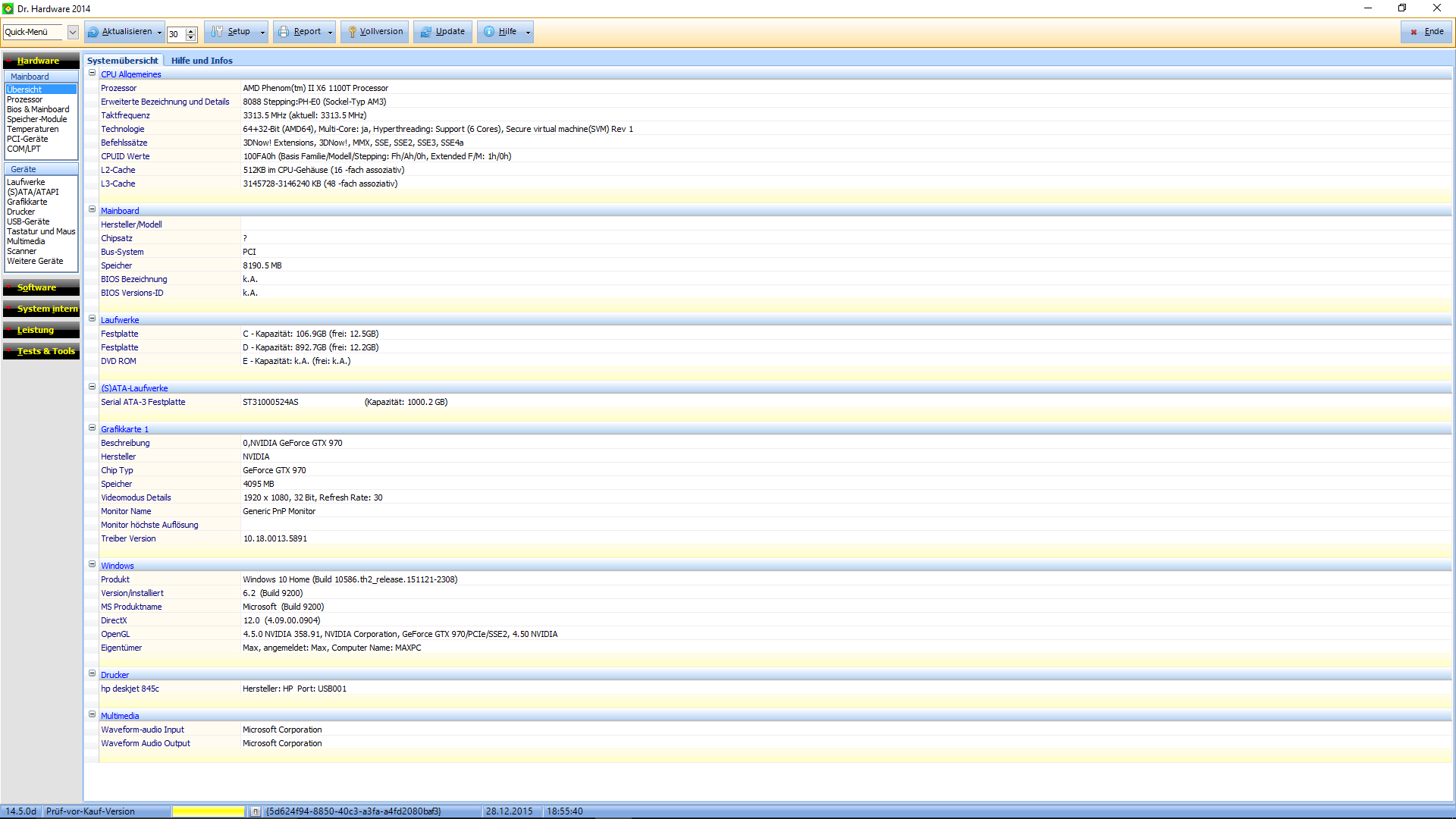This screenshot has height=819, width=1456.
Task: Collapse the Grafikkarte 1 section
Action: coord(93,428)
